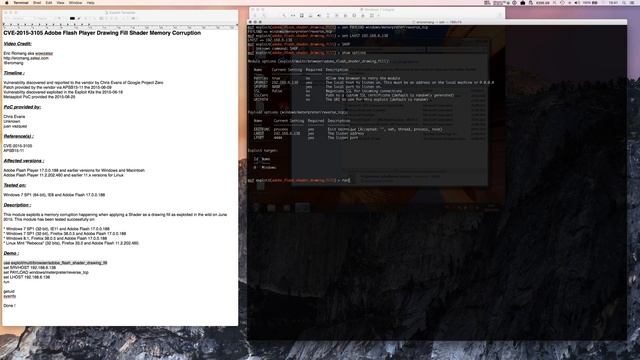Click the '@eromang' line
This screenshot has width=640, height=360.
13,63
